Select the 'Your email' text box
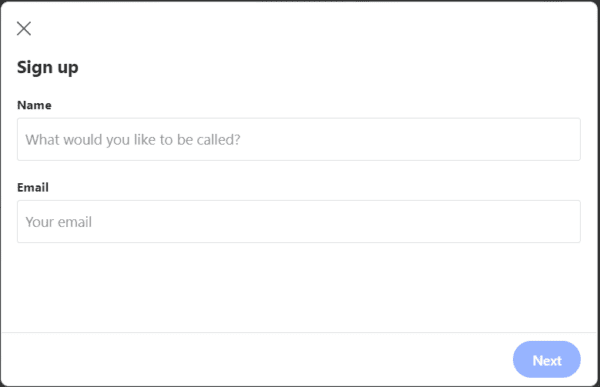 [x=299, y=222]
